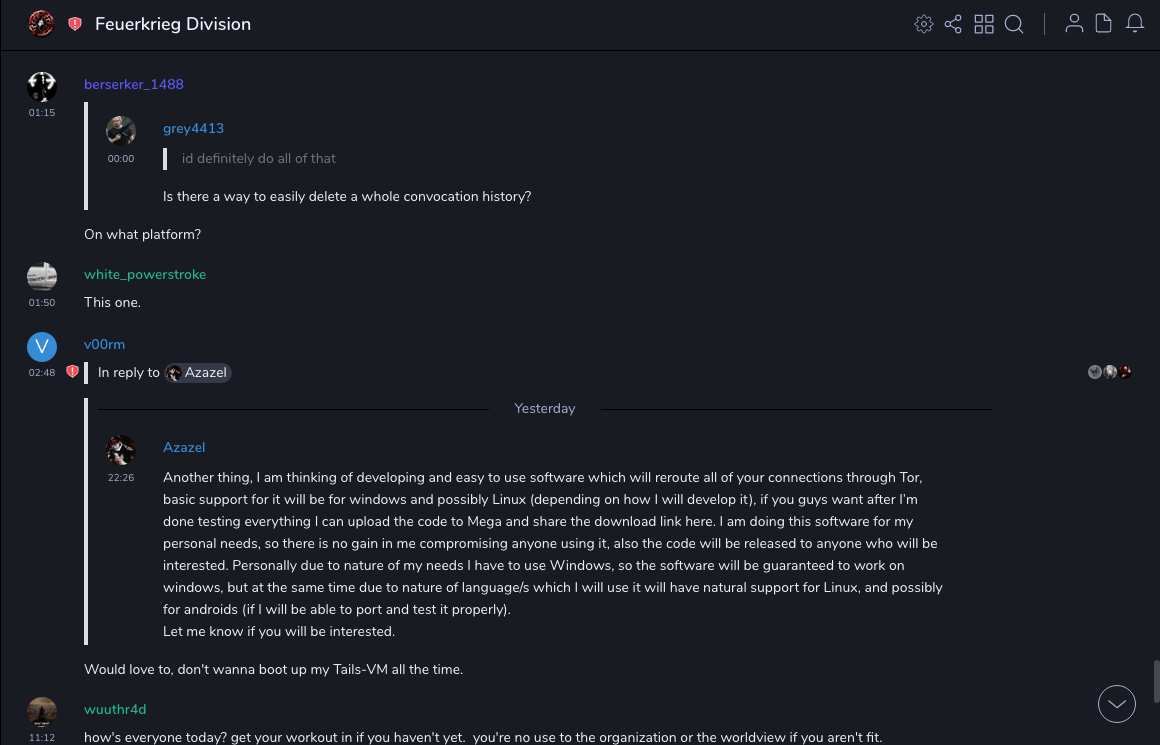Click the red shield badge beside room title
This screenshot has height=745, width=1160.
coord(75,24)
